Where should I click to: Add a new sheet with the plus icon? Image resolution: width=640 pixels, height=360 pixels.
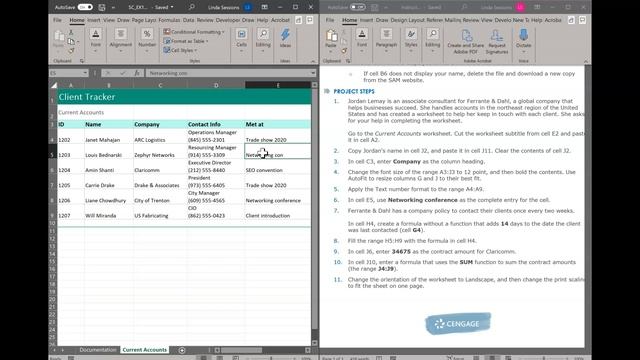click(182, 350)
